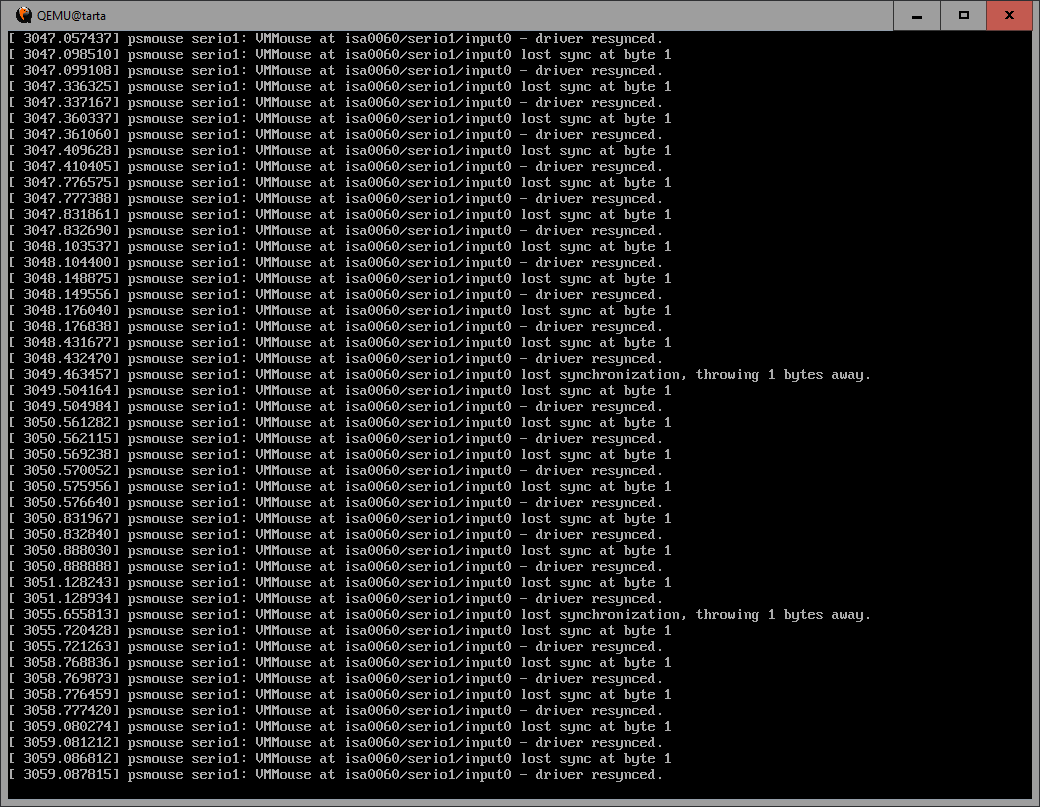Click the log line timestamped 3048.432470
This screenshot has width=1040, height=807.
(x=335, y=359)
